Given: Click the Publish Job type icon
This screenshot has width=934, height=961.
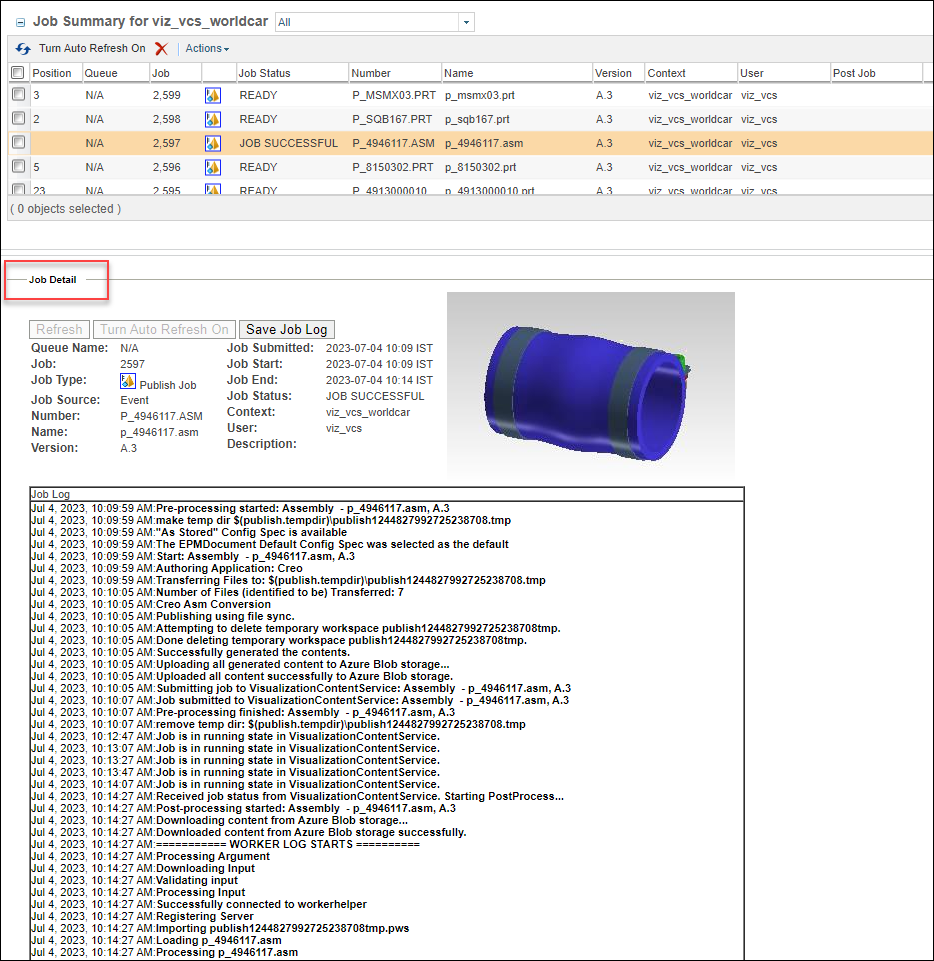Looking at the screenshot, I should [127, 382].
